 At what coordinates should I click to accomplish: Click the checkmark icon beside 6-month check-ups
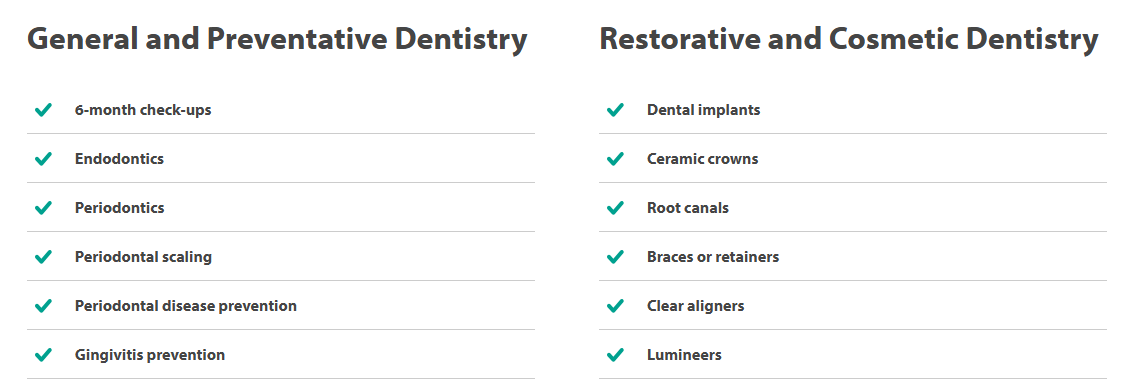(x=44, y=110)
